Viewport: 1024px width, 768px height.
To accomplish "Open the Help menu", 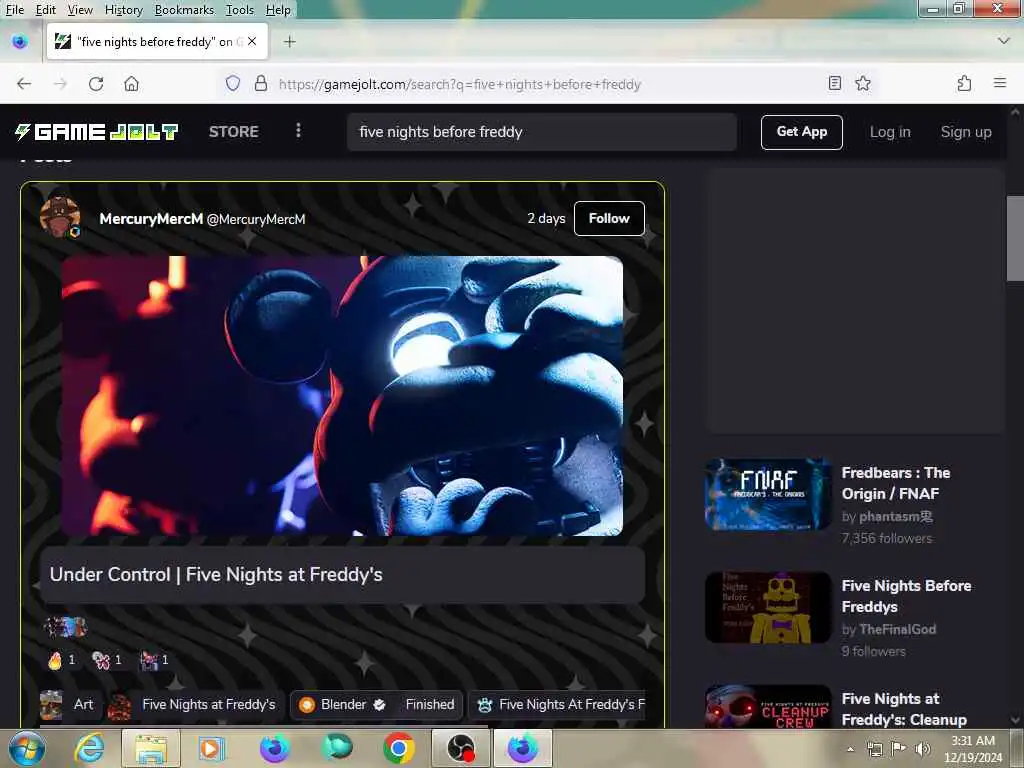I will coord(278,10).
